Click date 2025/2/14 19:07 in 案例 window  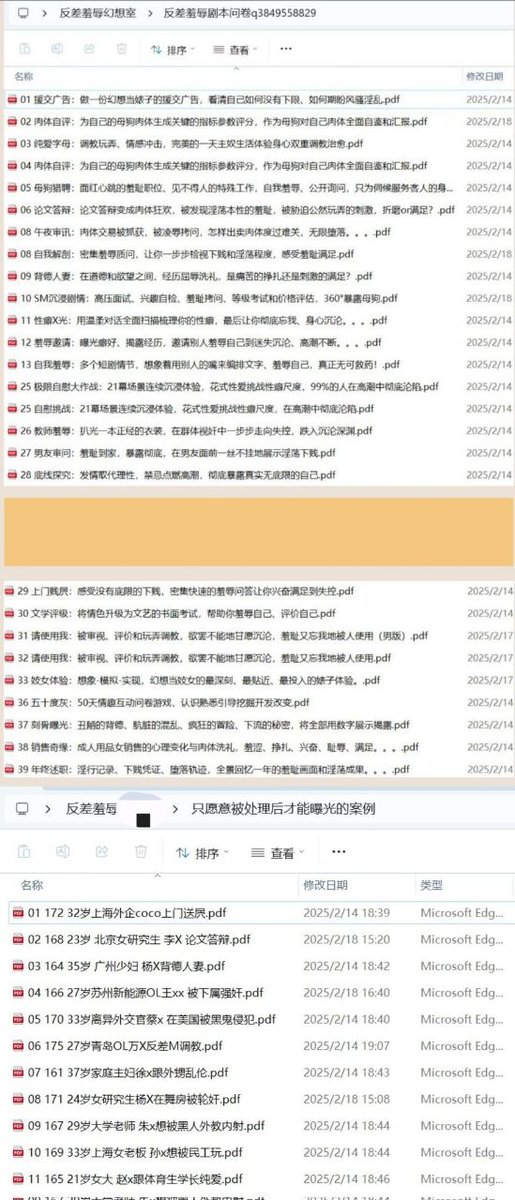coord(346,1046)
